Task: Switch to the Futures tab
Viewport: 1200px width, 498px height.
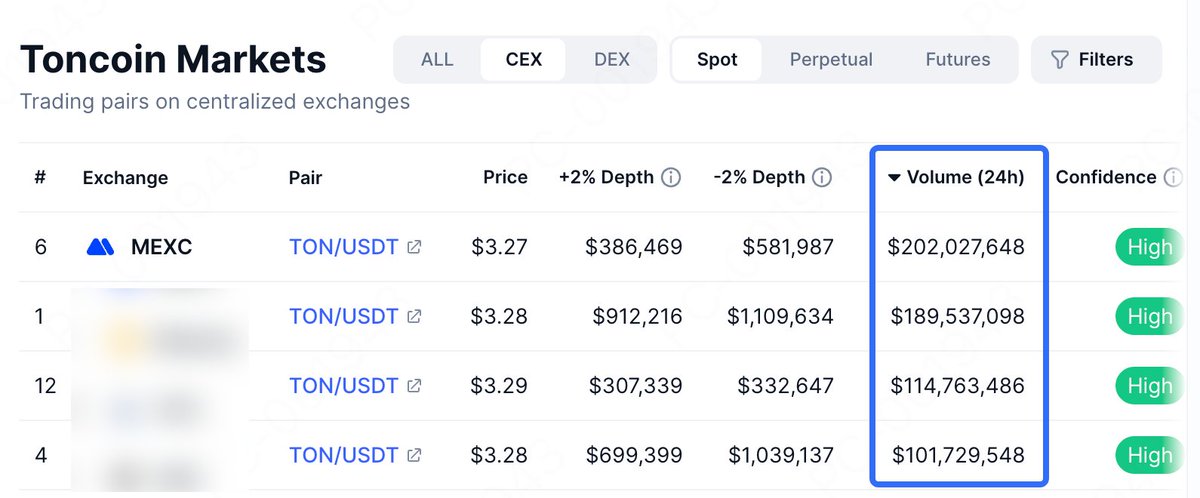Action: (957, 59)
